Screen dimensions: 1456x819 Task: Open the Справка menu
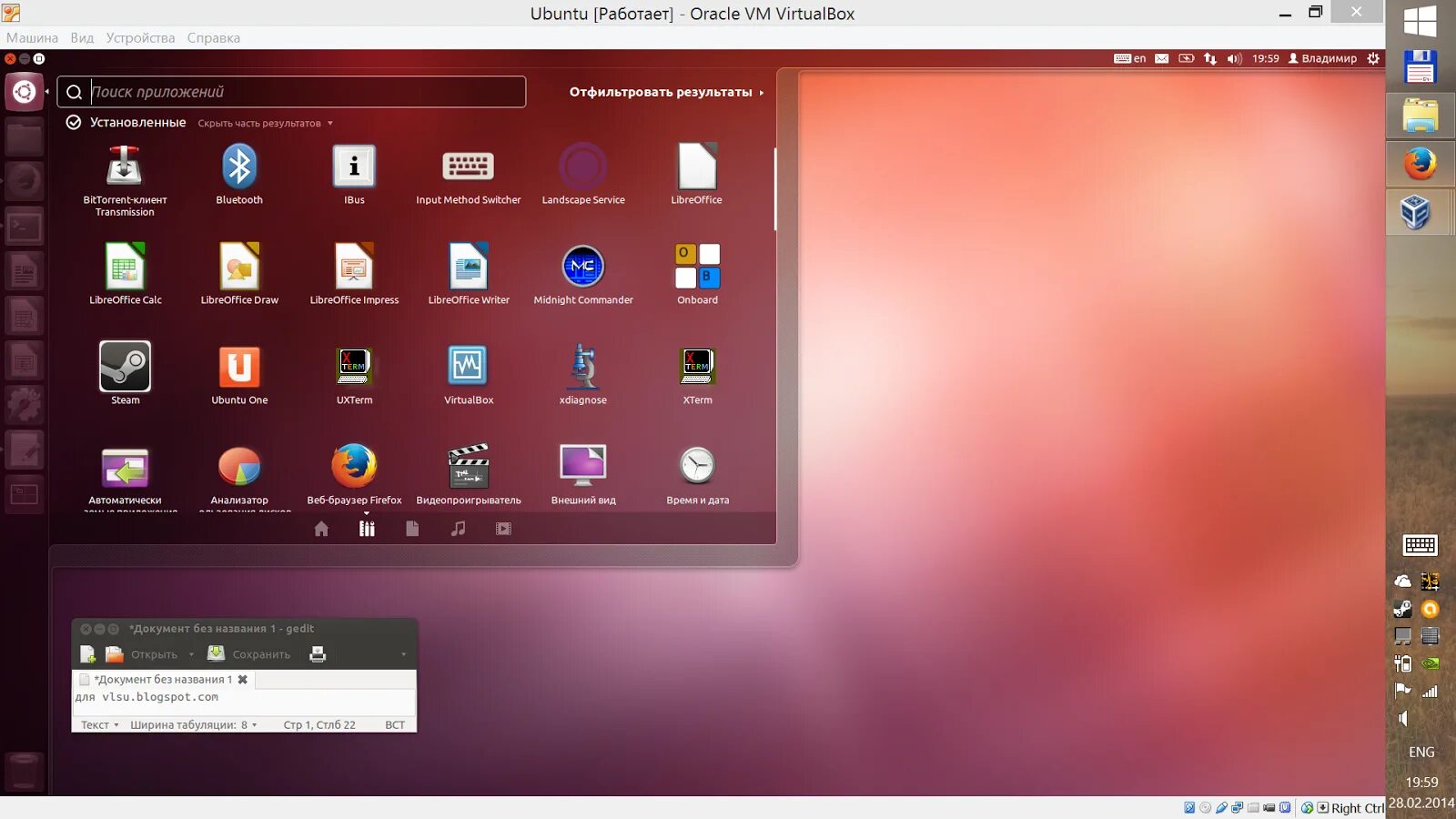tap(214, 38)
